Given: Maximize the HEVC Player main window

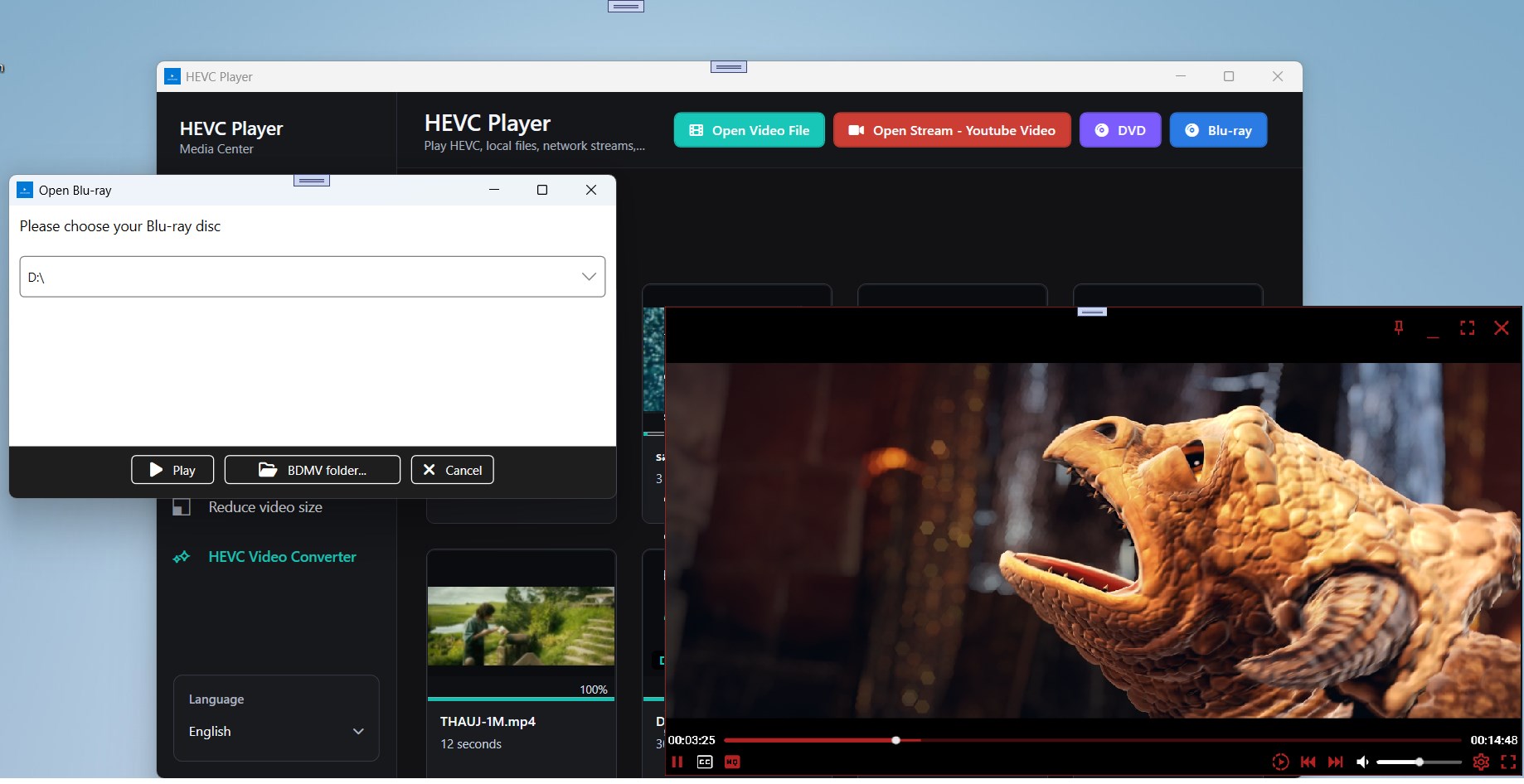Looking at the screenshot, I should point(1229,76).
